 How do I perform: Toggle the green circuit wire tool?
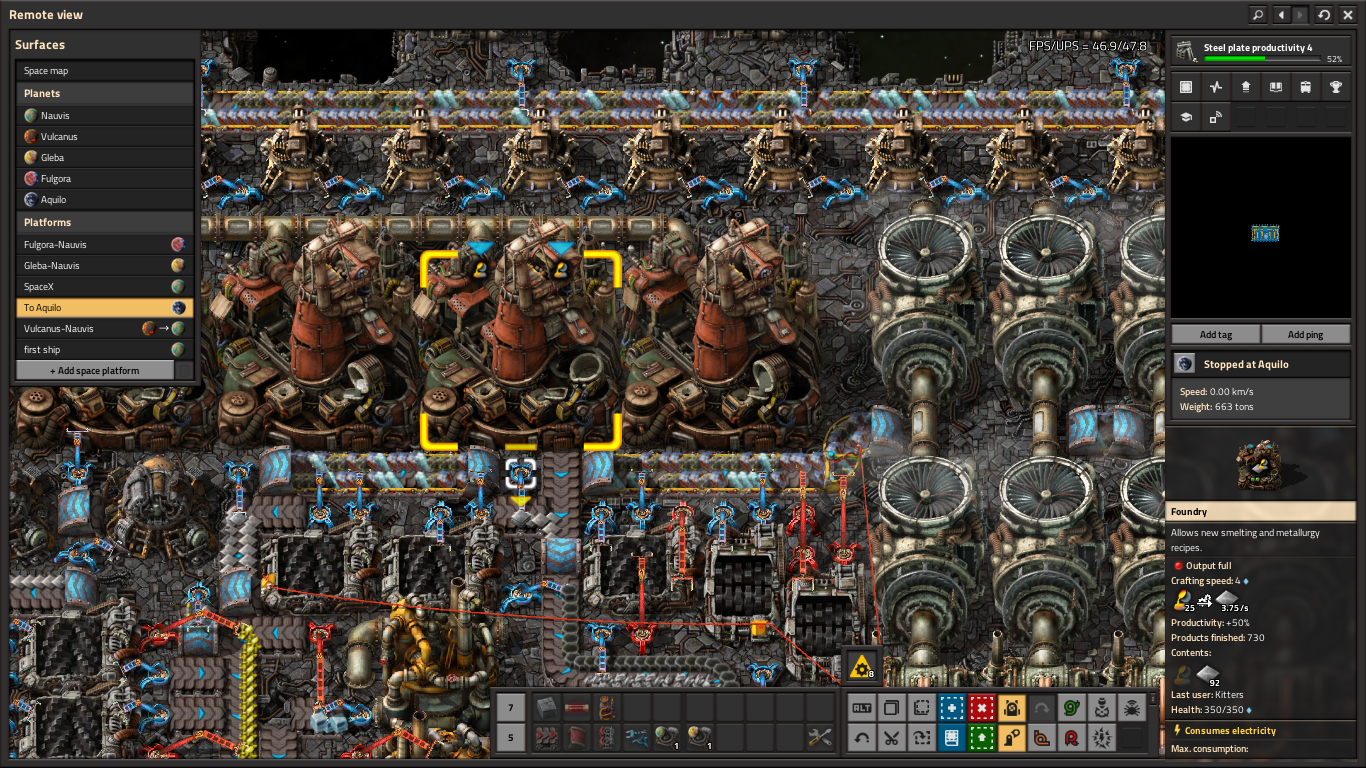point(1072,708)
